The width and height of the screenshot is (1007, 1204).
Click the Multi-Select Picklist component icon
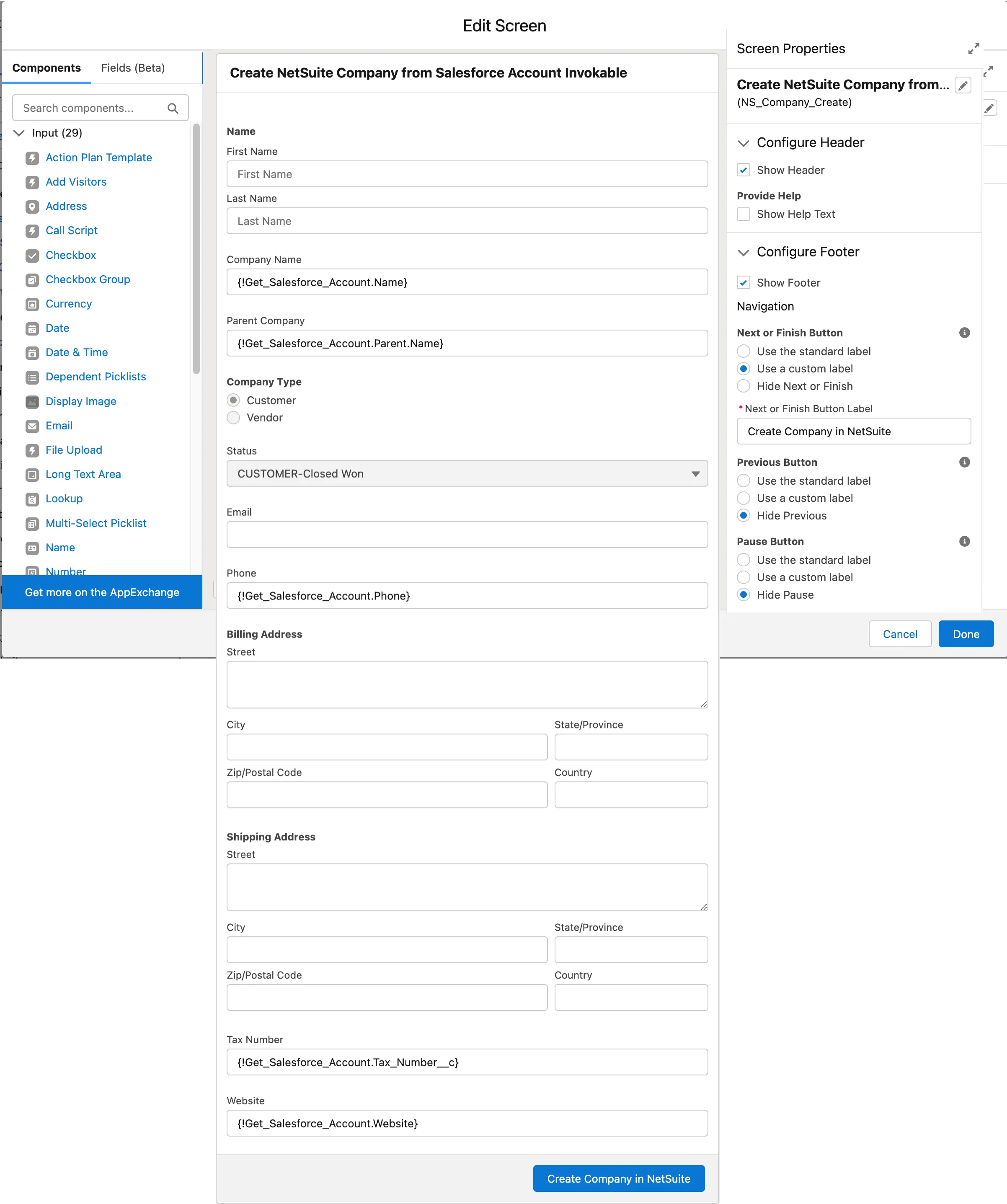click(x=33, y=524)
